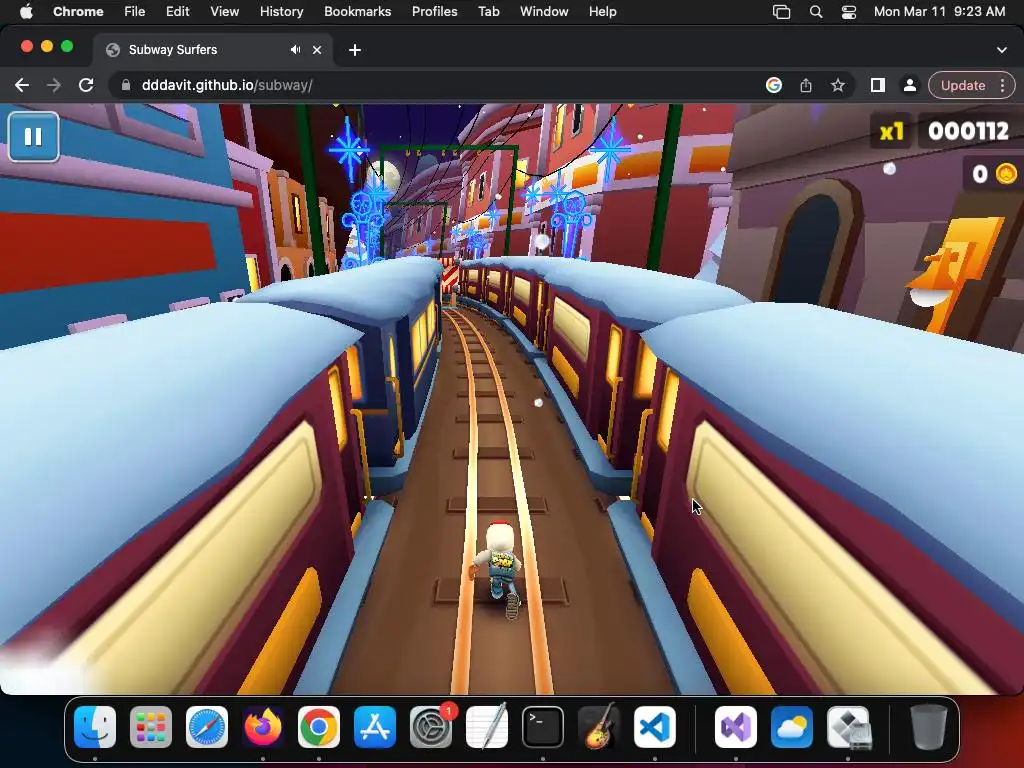Image resolution: width=1024 pixels, height=768 pixels.
Task: Open Boot Camp Assistant from Dock
Action: (848, 727)
